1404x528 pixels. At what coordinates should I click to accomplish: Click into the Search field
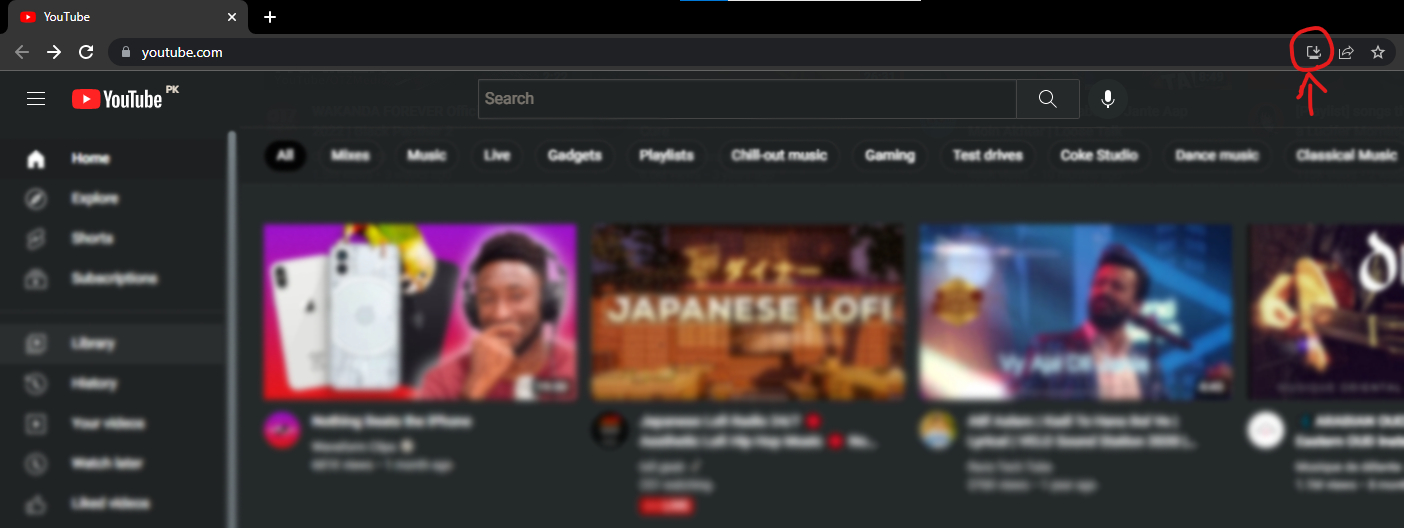pyautogui.click(x=747, y=98)
